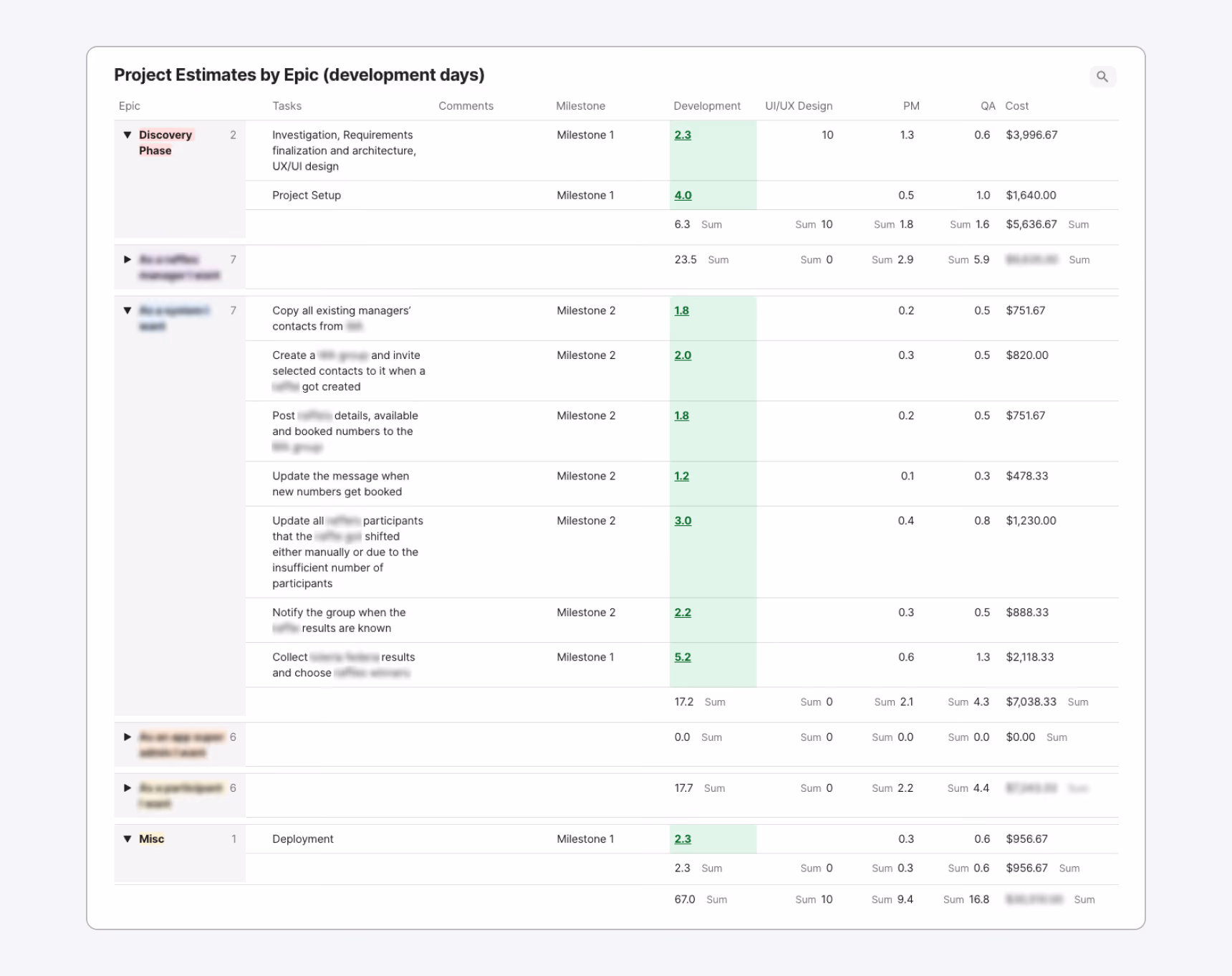The image size is (1232, 976).
Task: Expand the collapsed epic with 17.7 development sum
Action: click(x=127, y=788)
